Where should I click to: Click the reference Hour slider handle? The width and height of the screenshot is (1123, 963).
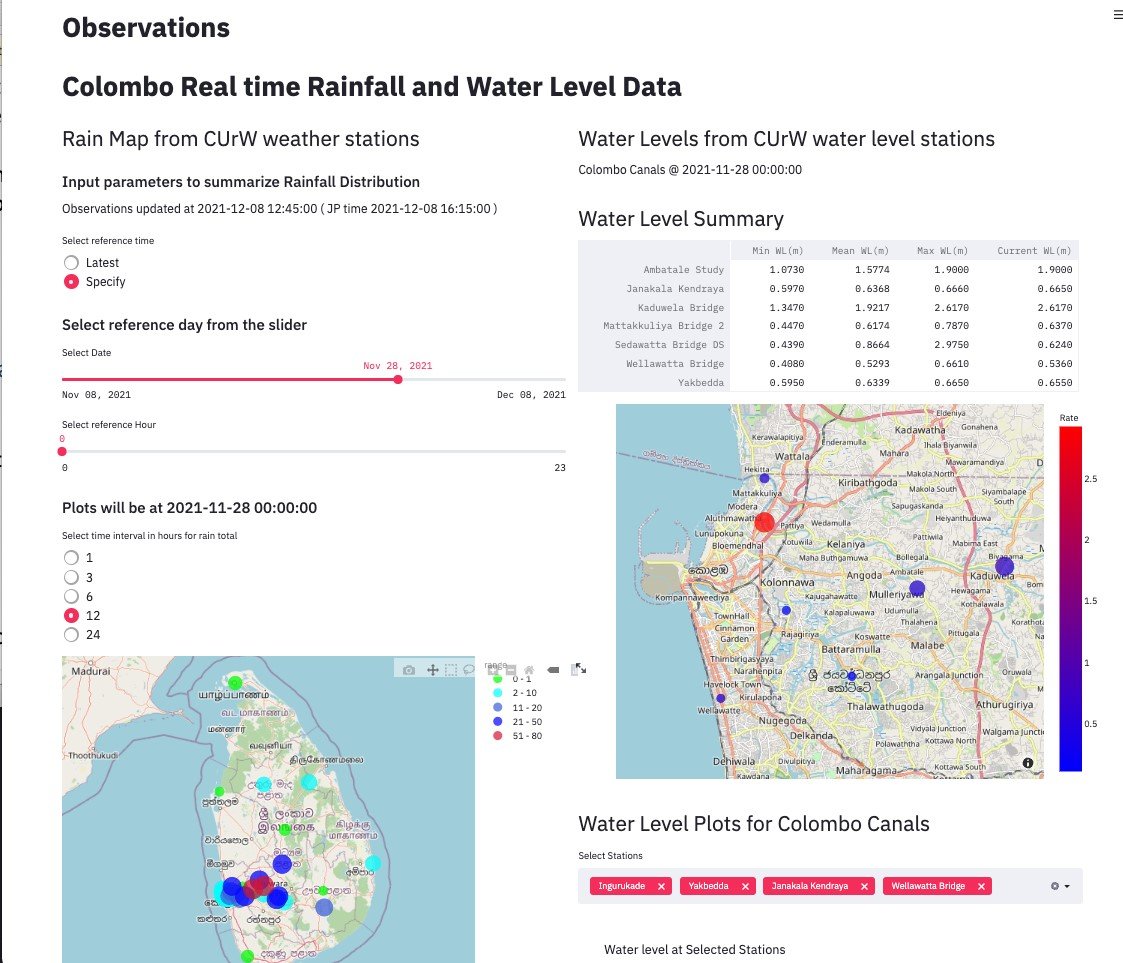62,451
